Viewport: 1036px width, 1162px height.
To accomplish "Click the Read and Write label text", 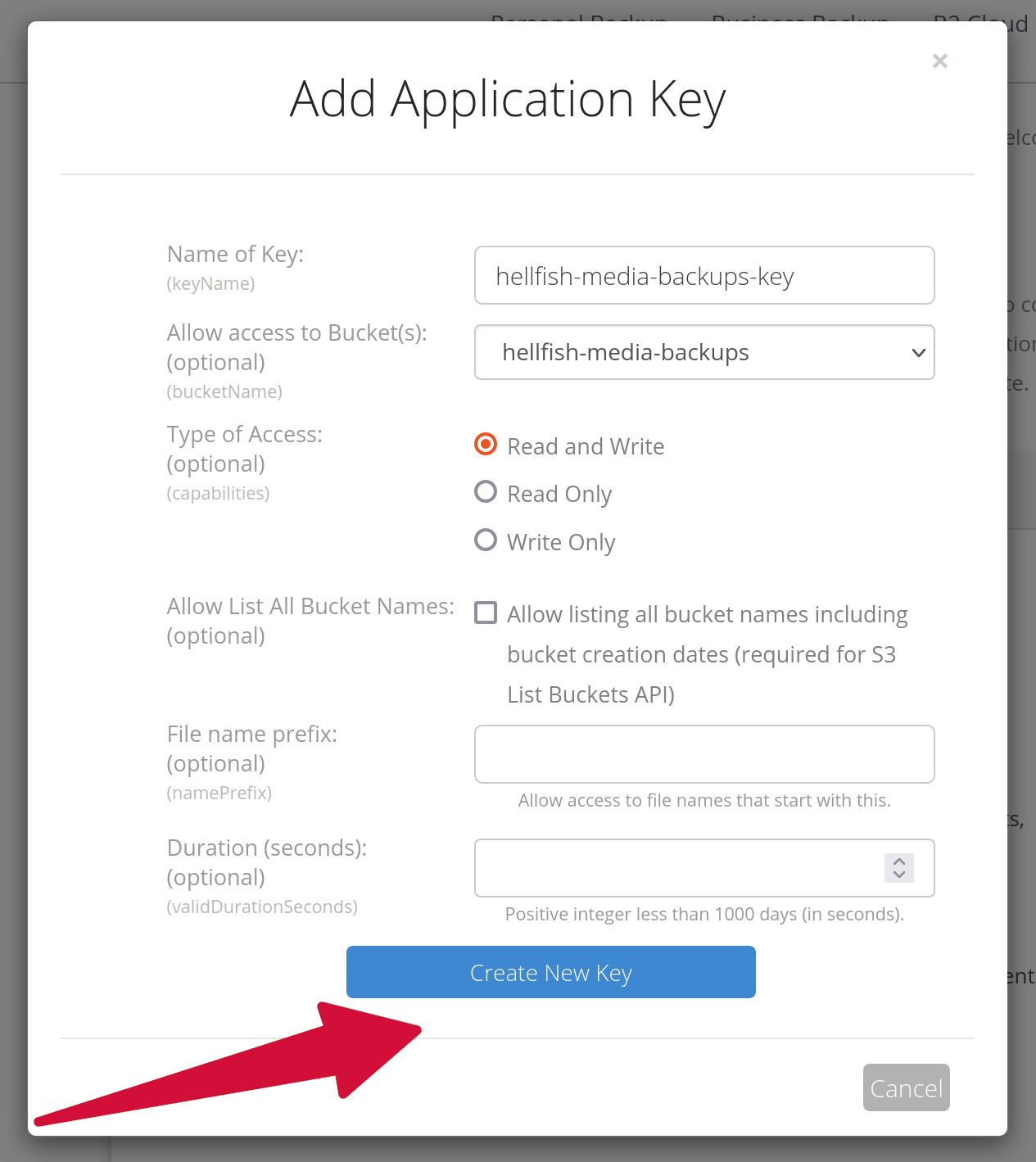I will [x=586, y=446].
